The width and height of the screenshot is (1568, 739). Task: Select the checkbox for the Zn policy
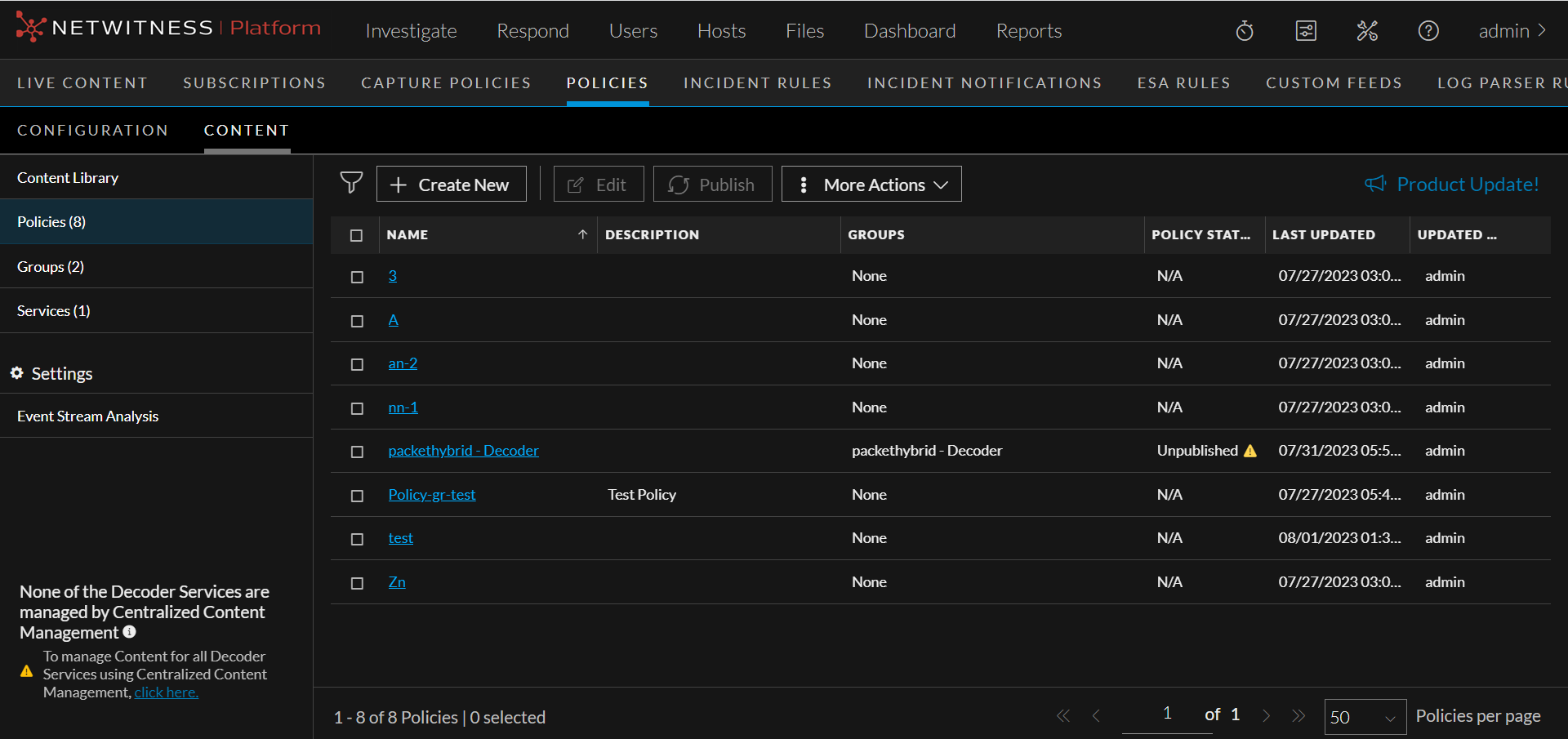click(357, 583)
